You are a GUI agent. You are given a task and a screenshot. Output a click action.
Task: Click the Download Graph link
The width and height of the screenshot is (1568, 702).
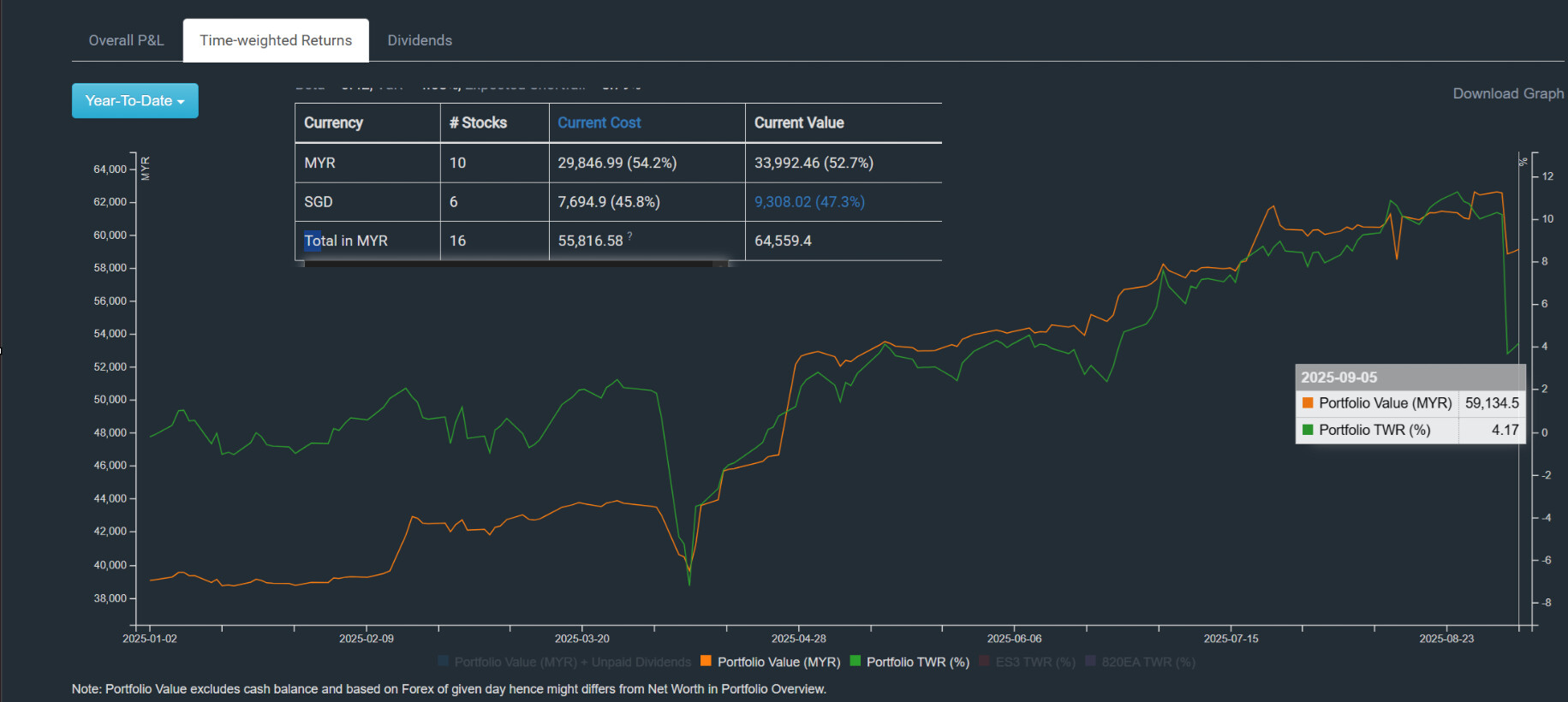coord(1507,93)
